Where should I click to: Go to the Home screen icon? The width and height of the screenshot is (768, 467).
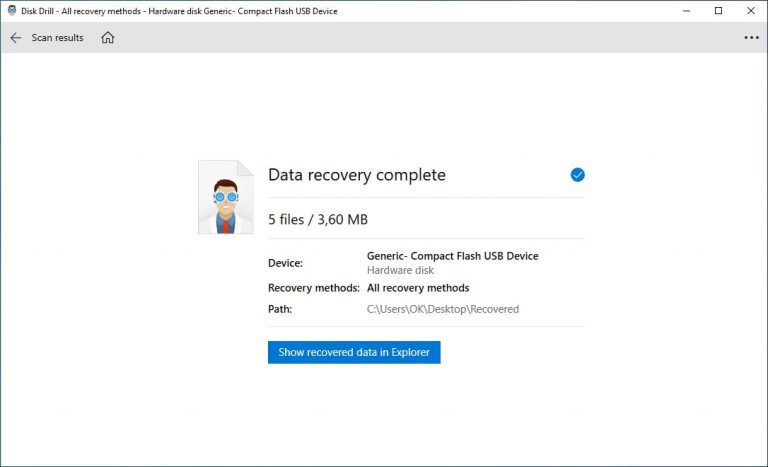click(x=108, y=38)
